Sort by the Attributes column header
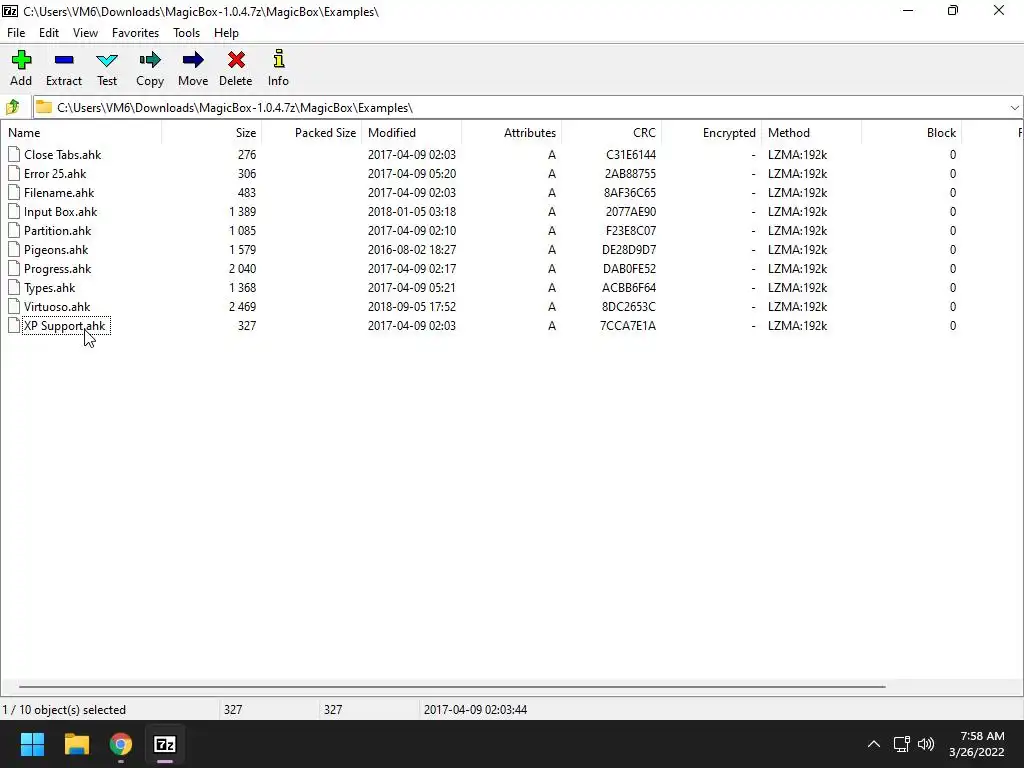This screenshot has width=1024, height=768. (511, 133)
